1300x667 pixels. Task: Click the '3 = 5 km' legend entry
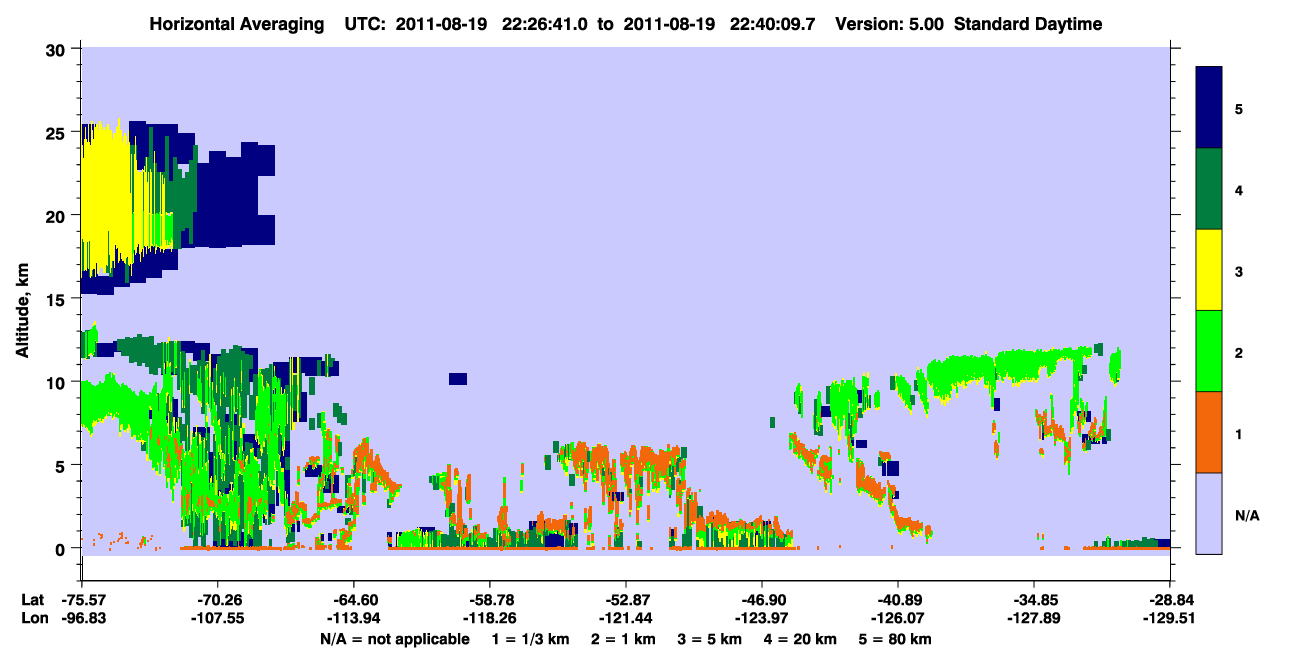pyautogui.click(x=712, y=639)
